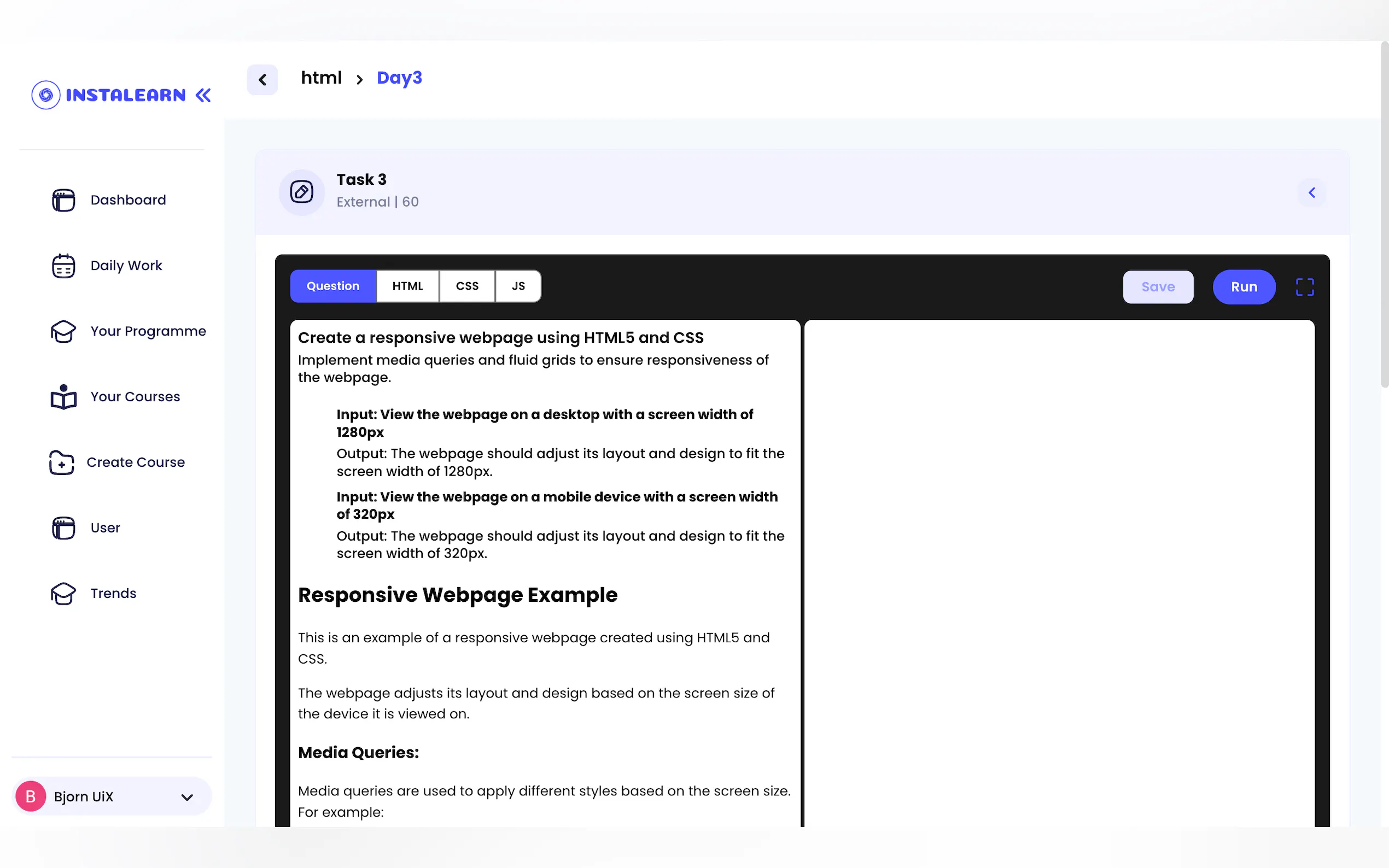Click the Dashboard sidebar icon

pyautogui.click(x=63, y=200)
